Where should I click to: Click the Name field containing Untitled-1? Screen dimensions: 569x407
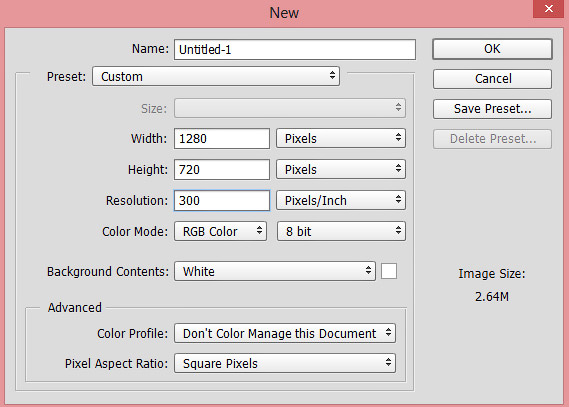pyautogui.click(x=295, y=49)
